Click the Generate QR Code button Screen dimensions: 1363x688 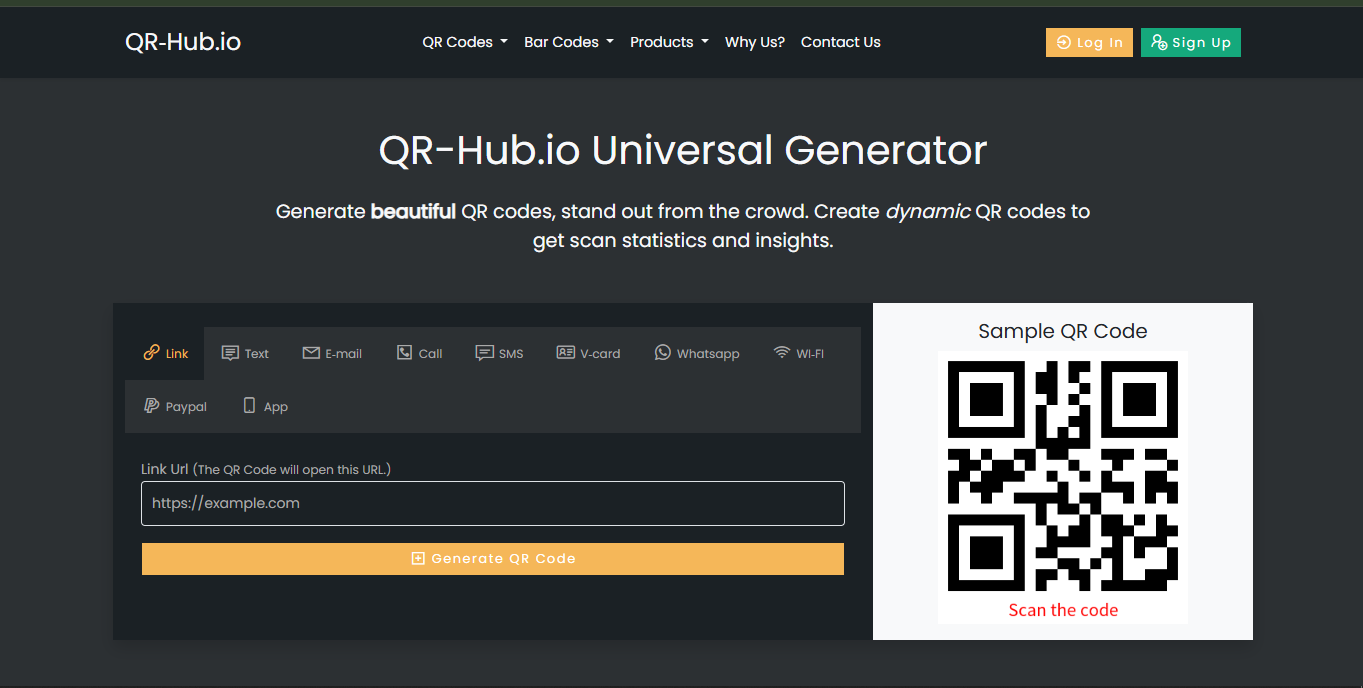493,559
